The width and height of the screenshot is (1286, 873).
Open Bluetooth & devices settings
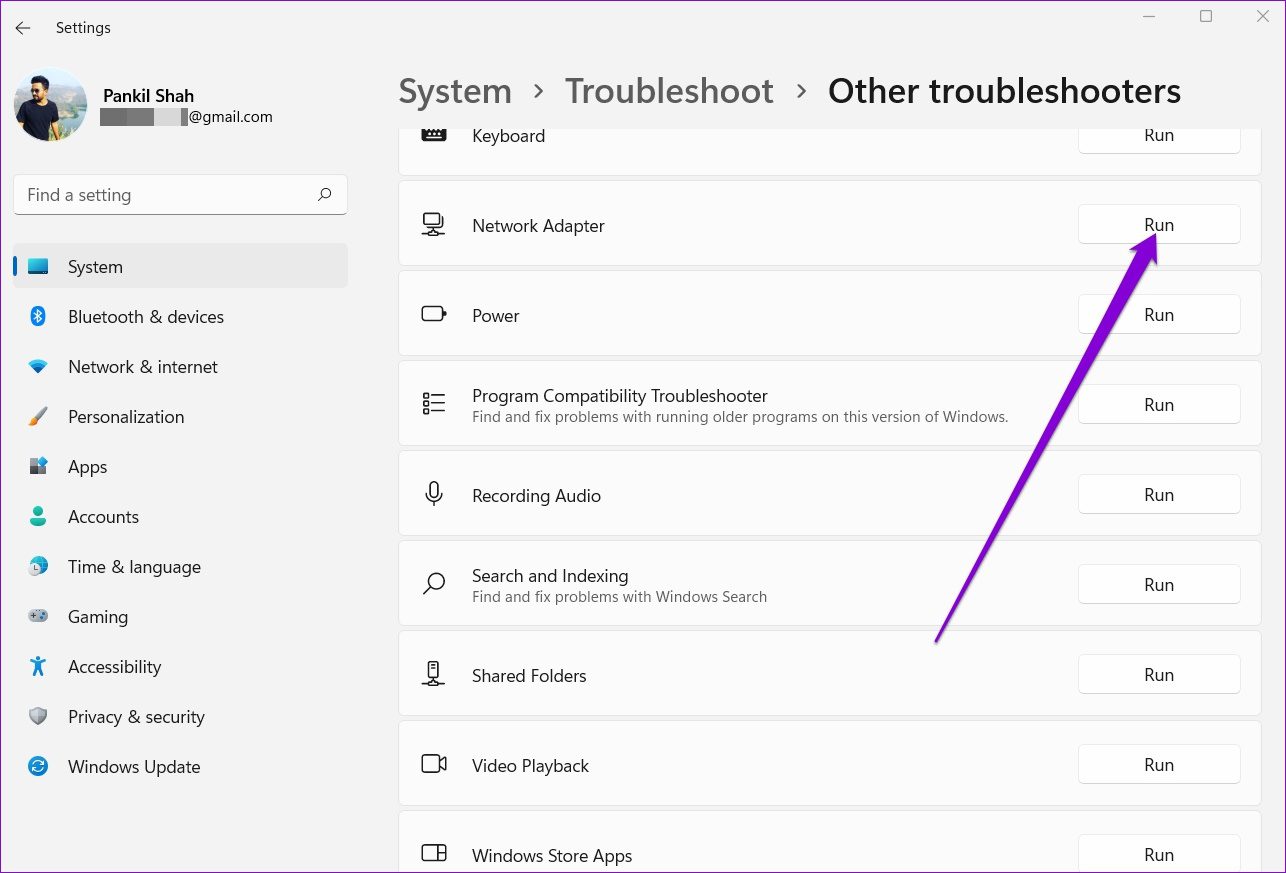click(x=180, y=317)
